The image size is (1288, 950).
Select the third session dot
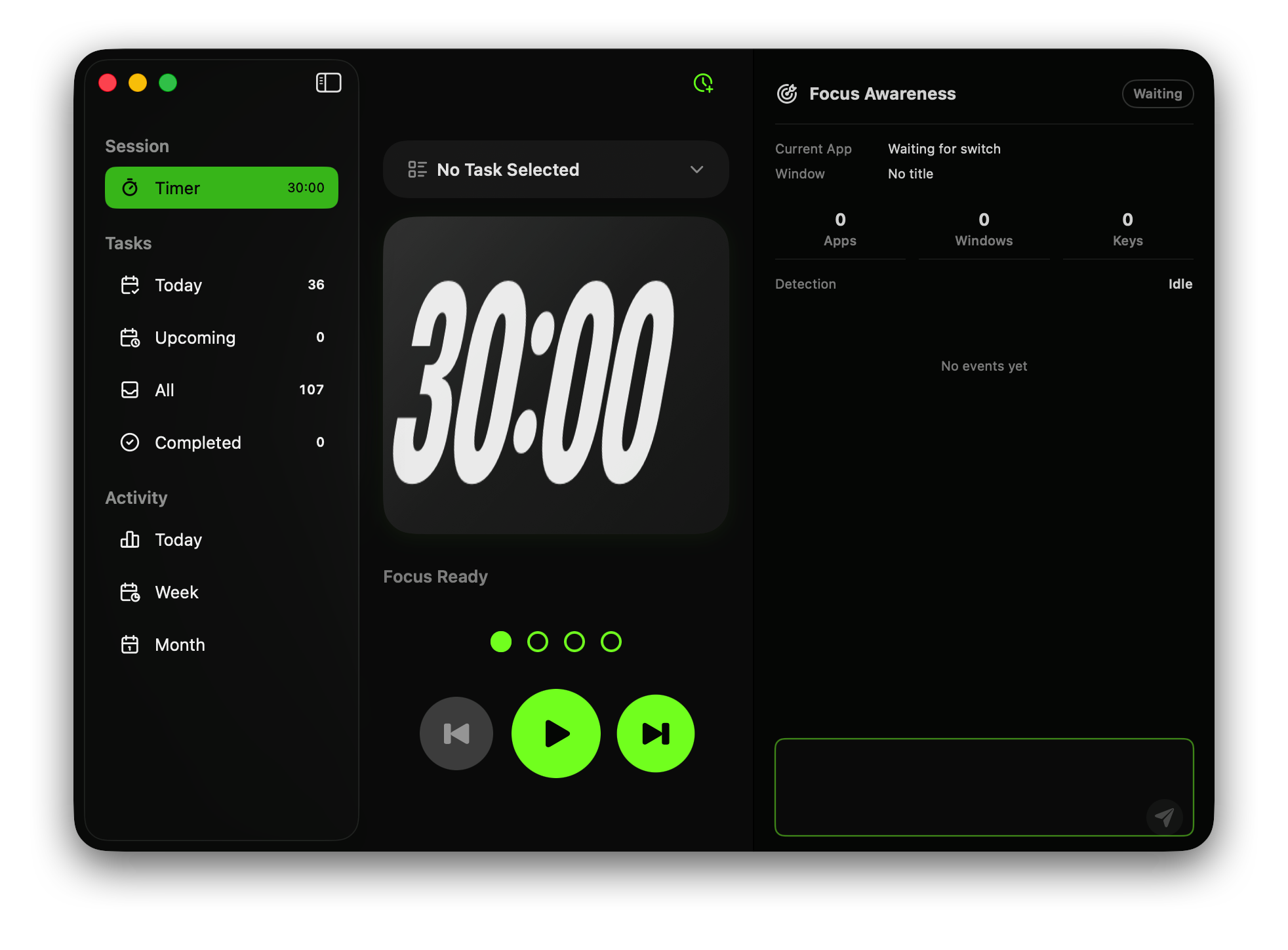pos(574,642)
